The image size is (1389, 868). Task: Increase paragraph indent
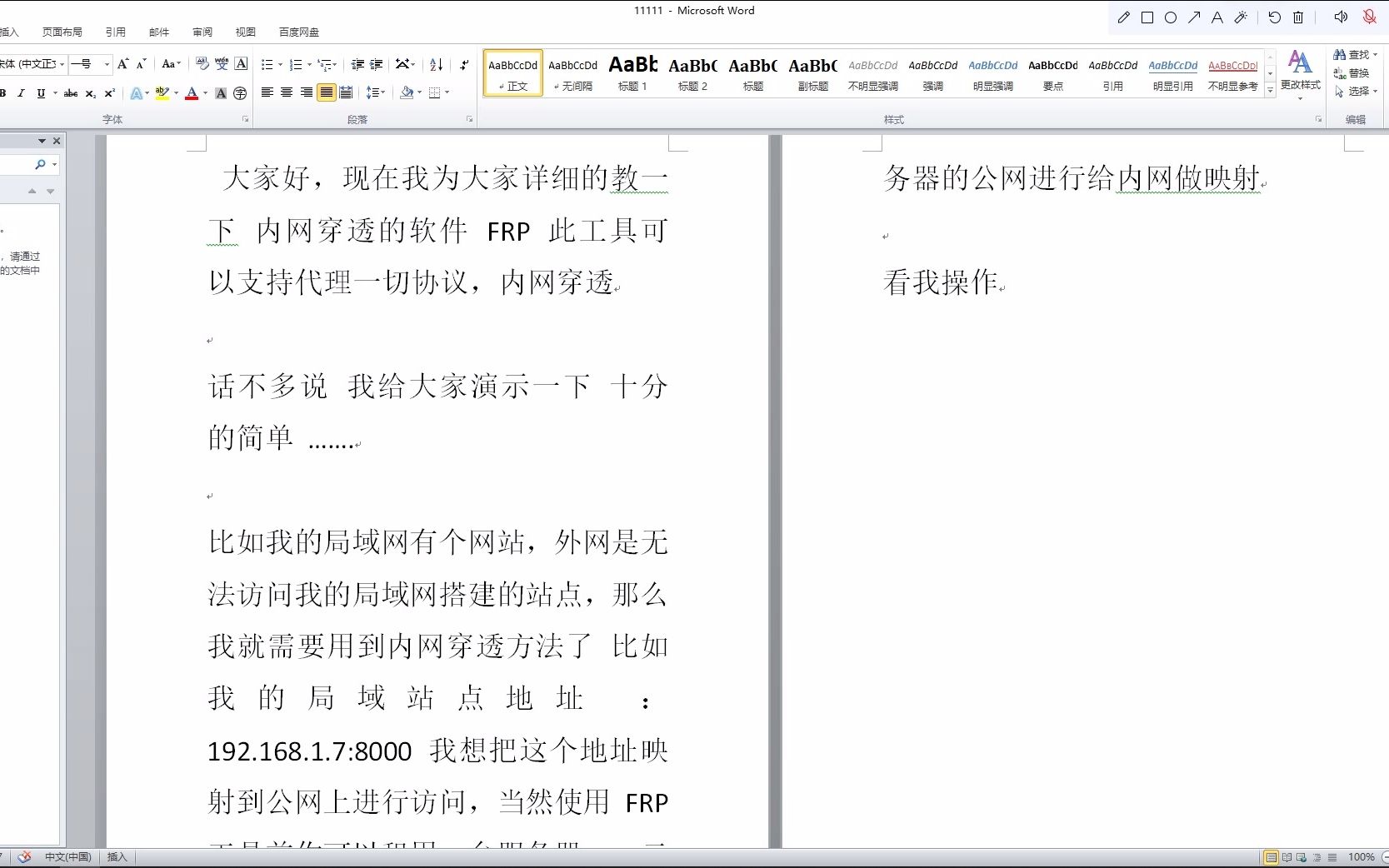377,64
